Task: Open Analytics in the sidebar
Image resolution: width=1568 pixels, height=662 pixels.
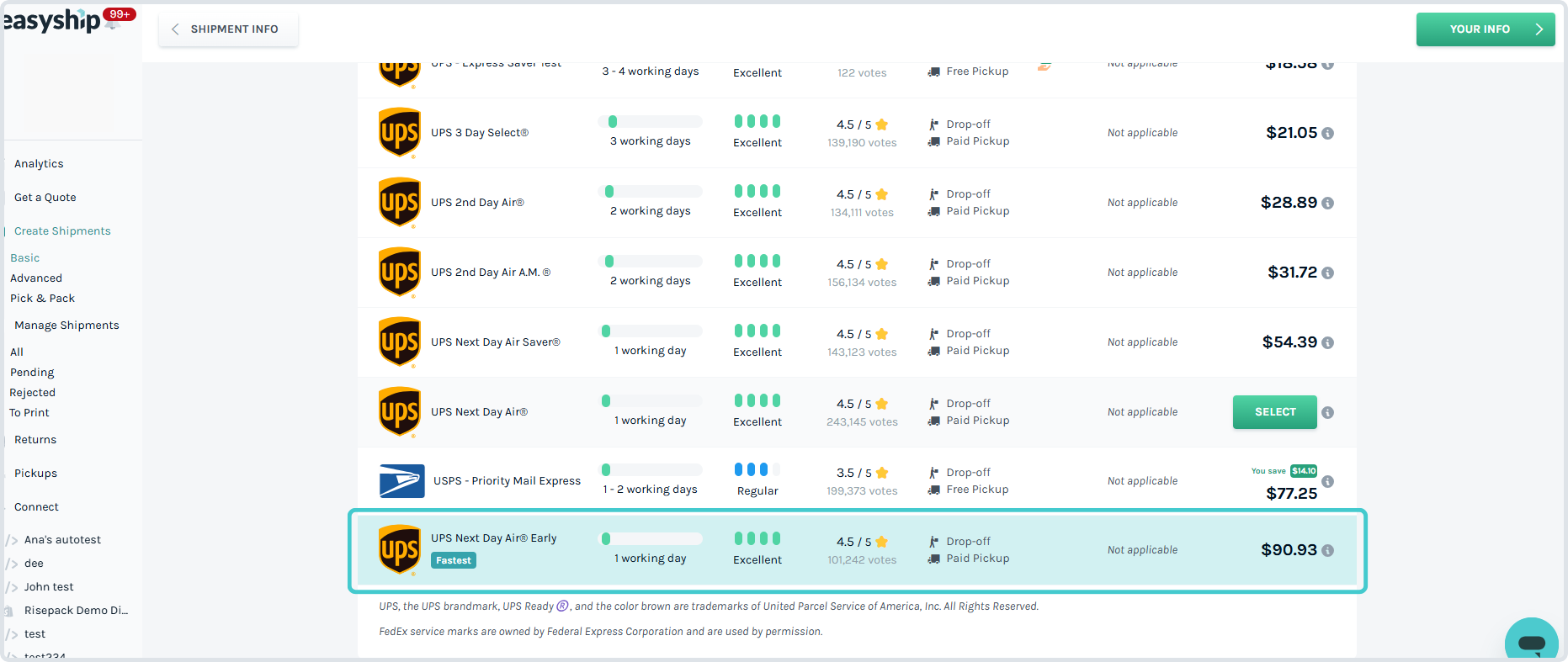Action: point(39,164)
